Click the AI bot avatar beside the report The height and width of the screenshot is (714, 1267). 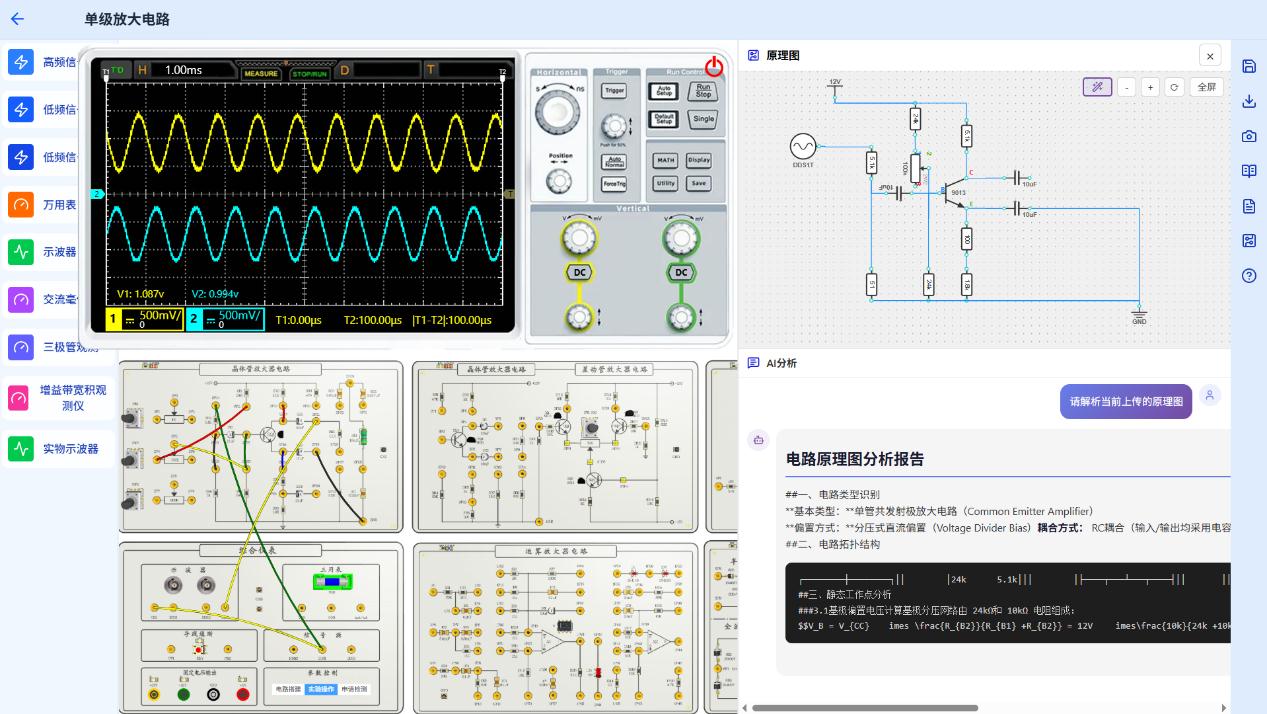point(758,439)
